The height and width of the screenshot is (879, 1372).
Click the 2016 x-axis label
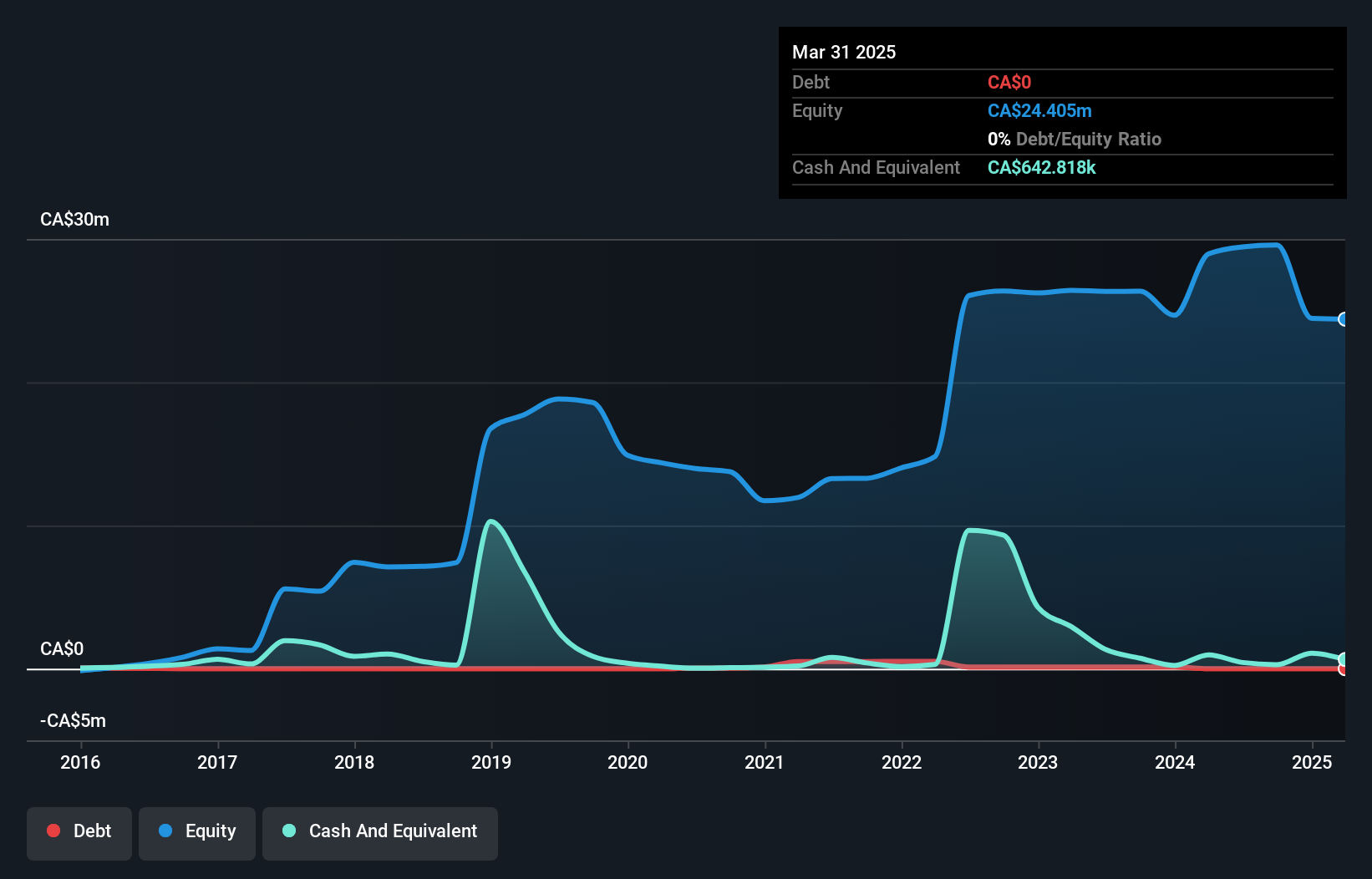[80, 762]
